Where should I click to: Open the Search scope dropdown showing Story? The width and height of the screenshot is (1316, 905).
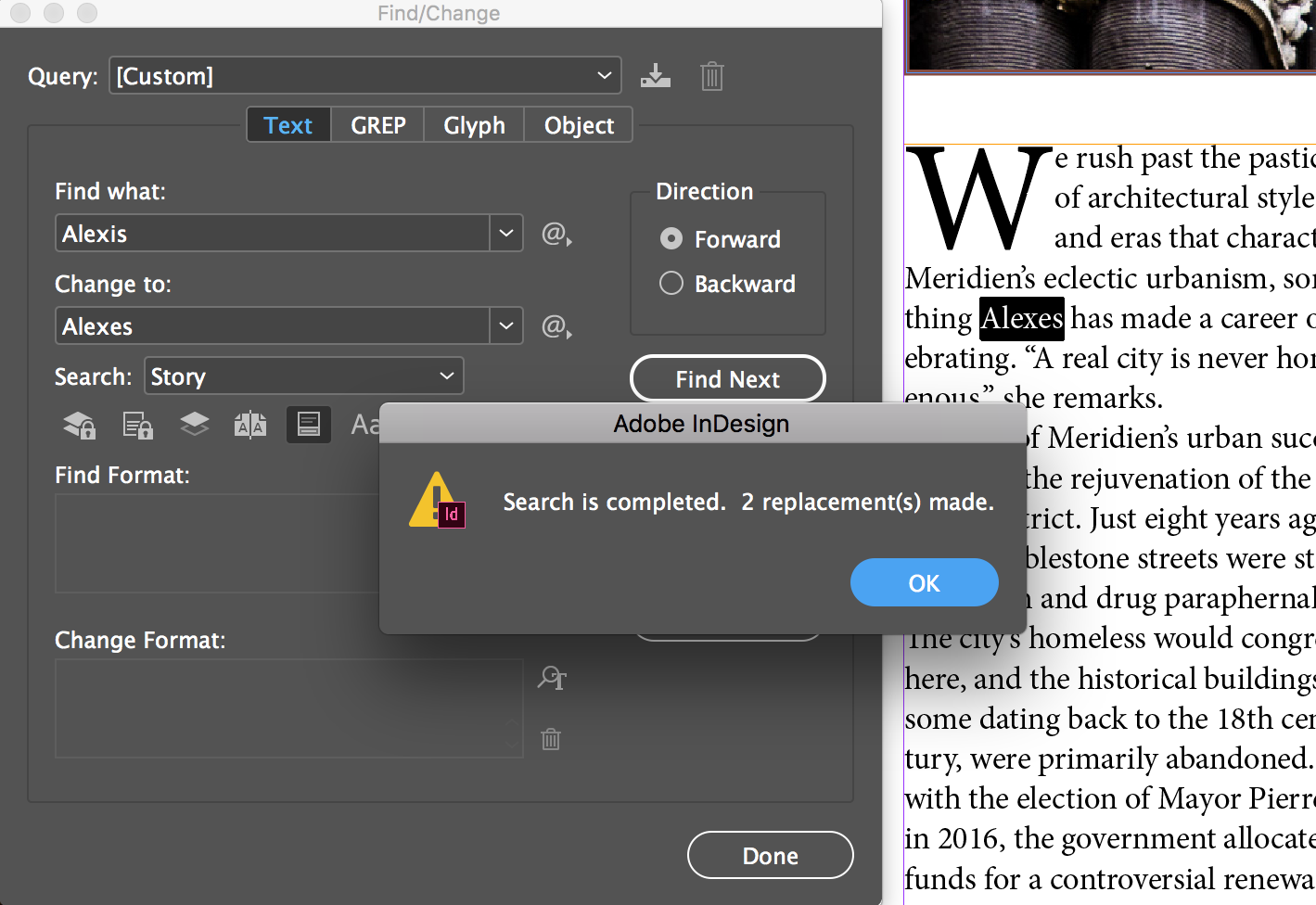click(304, 376)
